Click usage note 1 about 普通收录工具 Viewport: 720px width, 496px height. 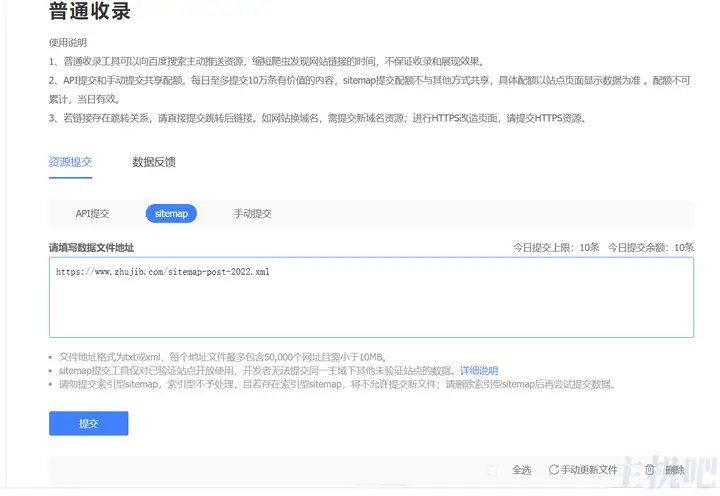pyautogui.click(x=266, y=62)
